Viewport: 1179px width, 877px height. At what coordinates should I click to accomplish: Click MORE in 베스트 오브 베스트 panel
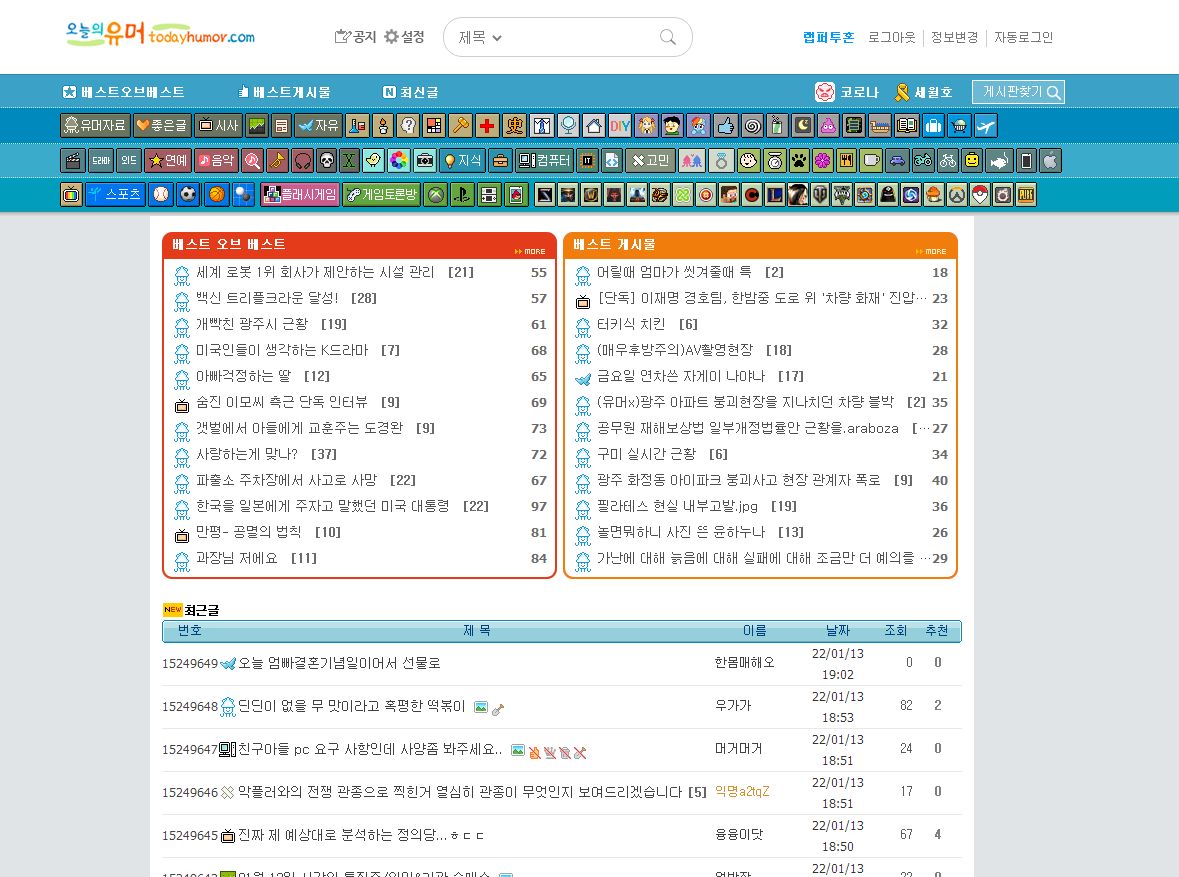click(x=530, y=251)
